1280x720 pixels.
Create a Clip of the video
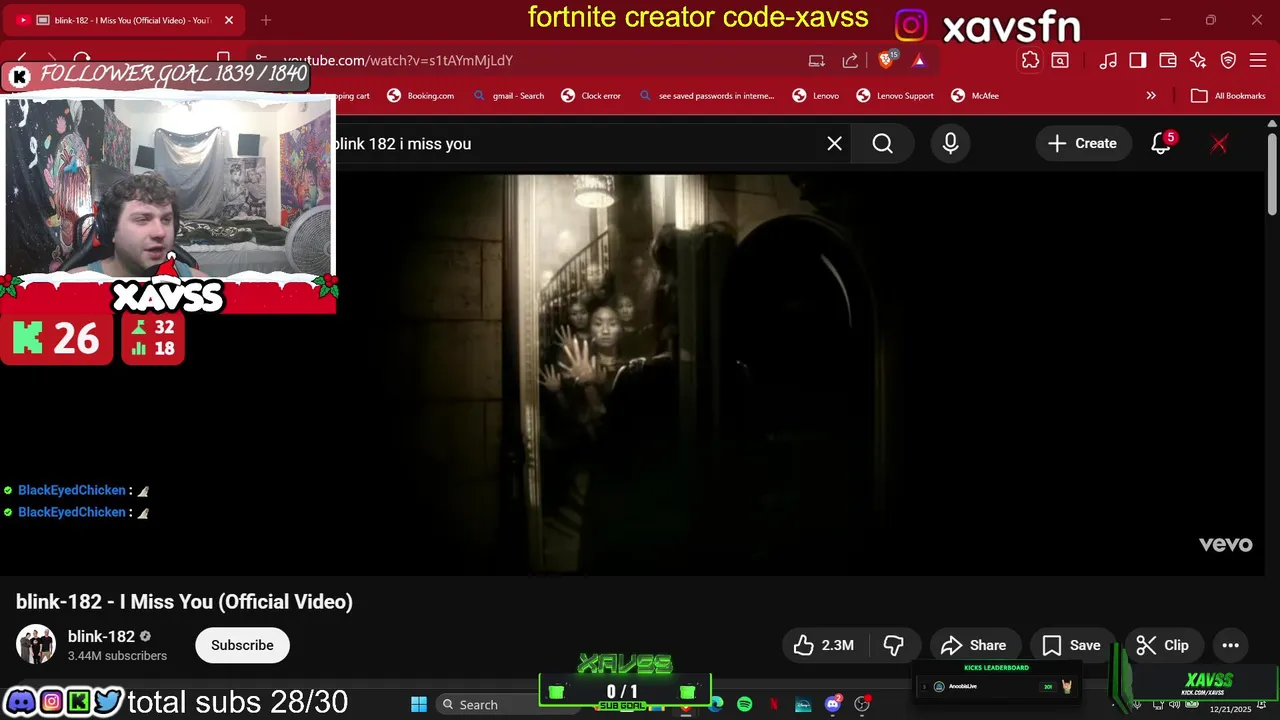(x=1163, y=645)
